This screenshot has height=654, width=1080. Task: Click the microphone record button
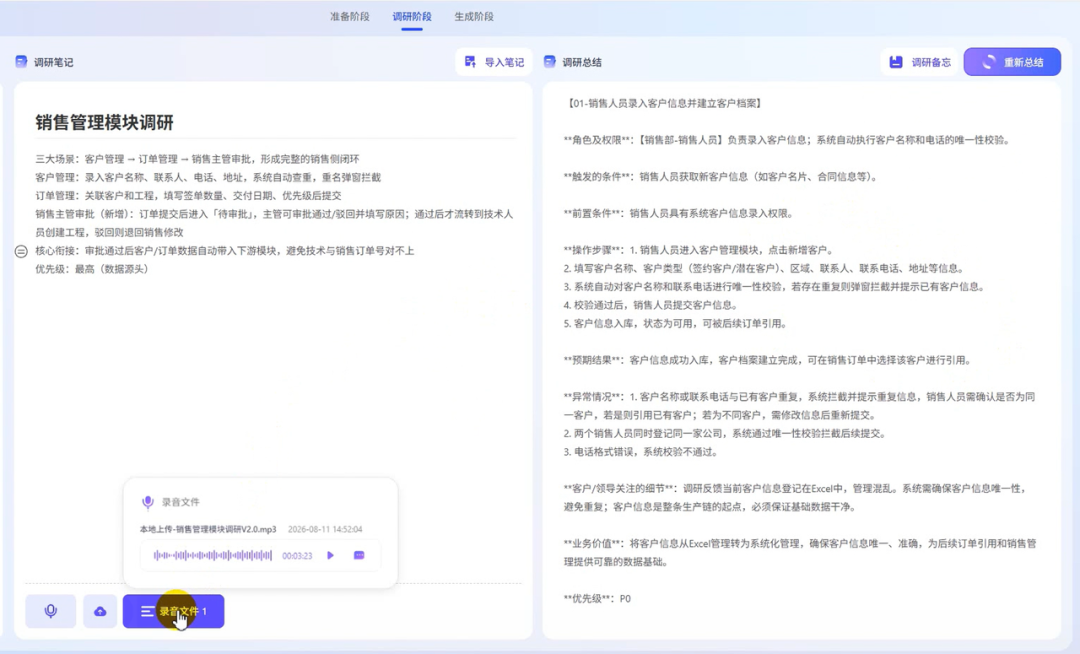pyautogui.click(x=51, y=611)
